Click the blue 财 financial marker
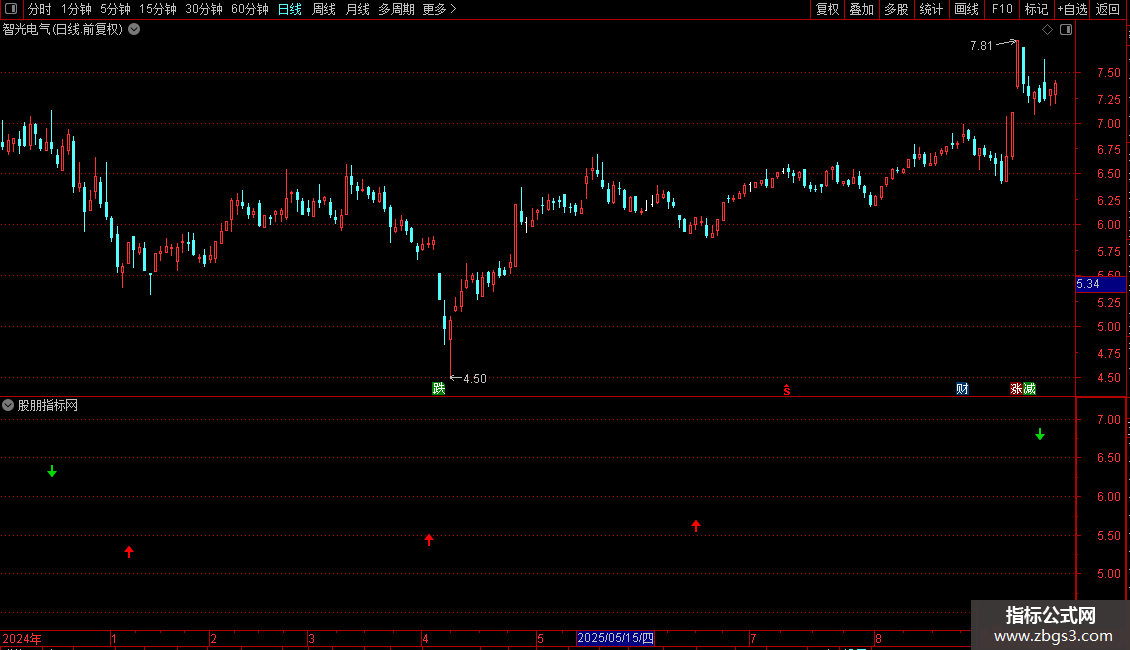1130x650 pixels. [962, 388]
